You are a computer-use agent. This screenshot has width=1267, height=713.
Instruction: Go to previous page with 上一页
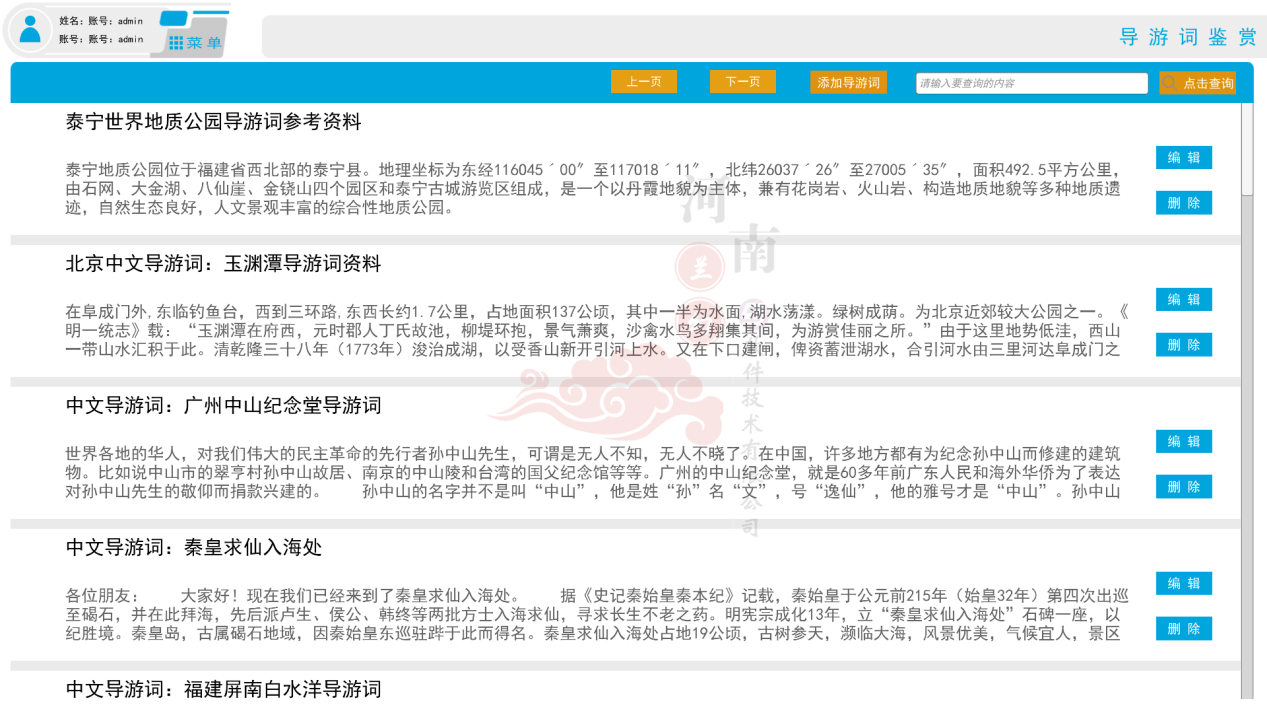(x=643, y=82)
